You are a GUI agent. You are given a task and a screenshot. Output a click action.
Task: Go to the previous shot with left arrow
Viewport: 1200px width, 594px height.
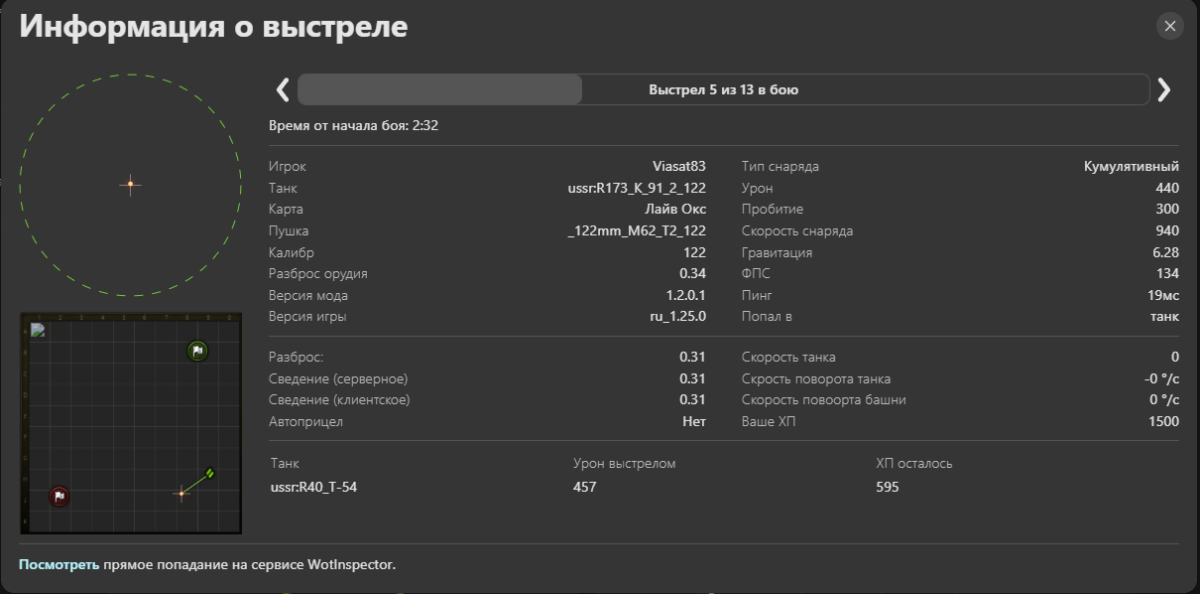click(283, 90)
